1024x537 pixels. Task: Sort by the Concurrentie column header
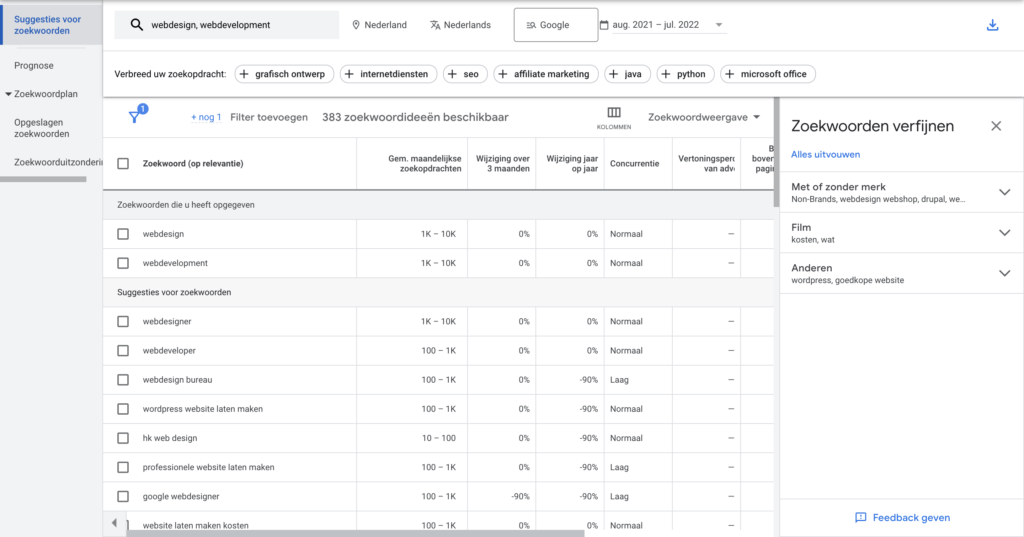634,163
